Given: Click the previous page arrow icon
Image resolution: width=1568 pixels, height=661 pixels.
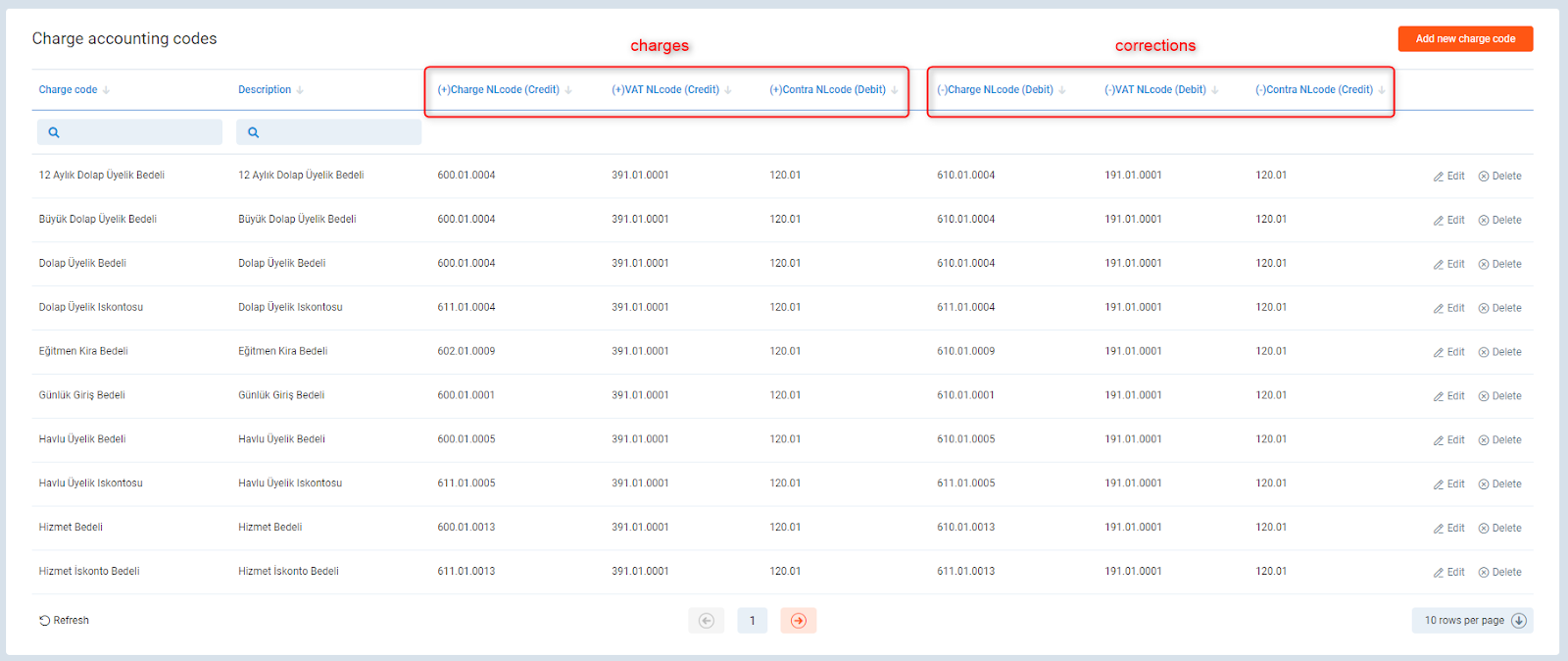Looking at the screenshot, I should coord(706,621).
